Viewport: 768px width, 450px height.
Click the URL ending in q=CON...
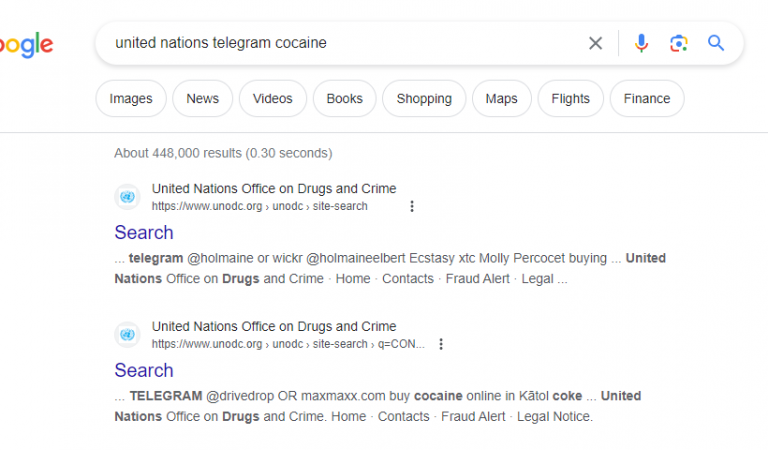(288, 344)
